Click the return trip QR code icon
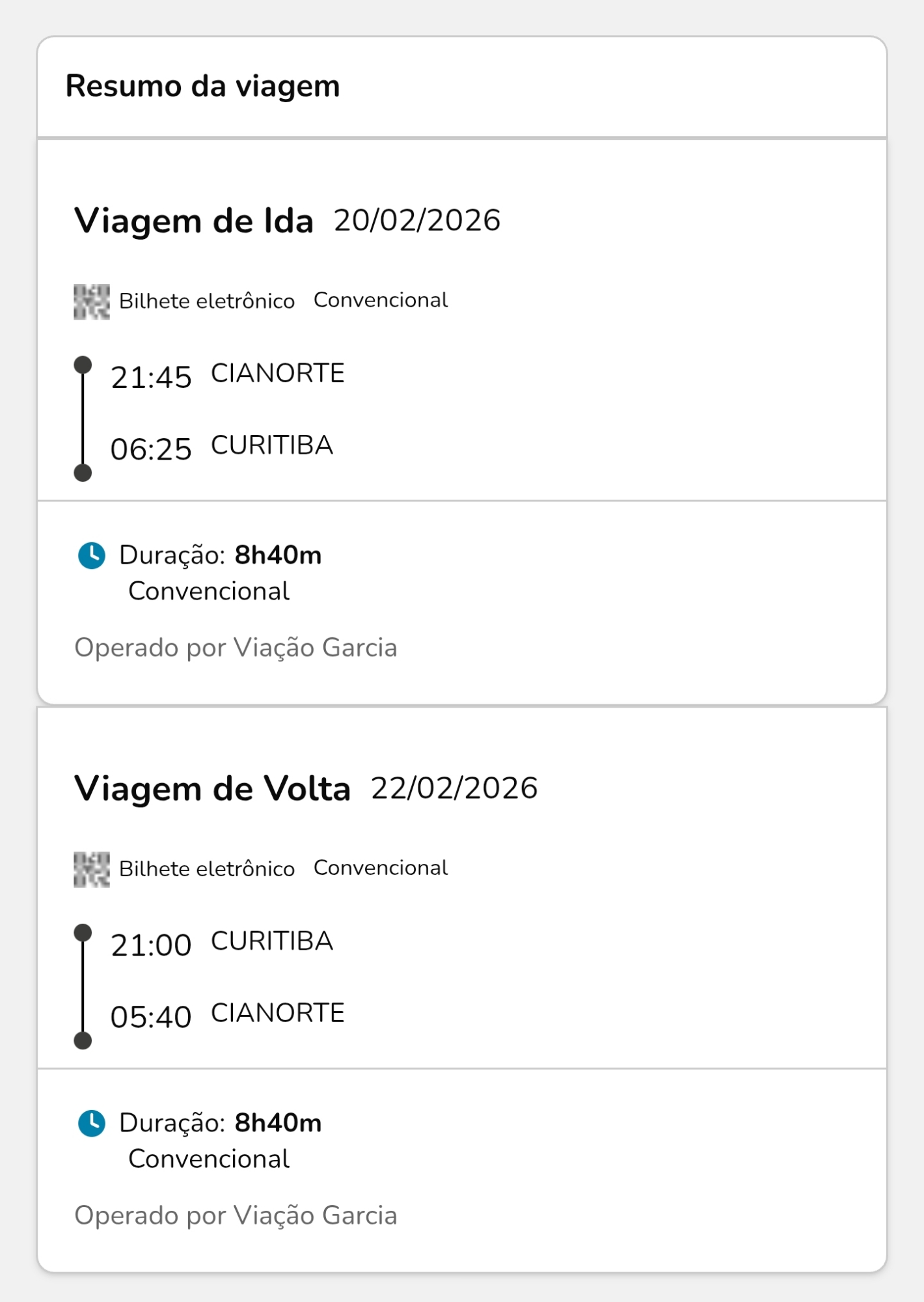The height and width of the screenshot is (1302, 924). 91,869
